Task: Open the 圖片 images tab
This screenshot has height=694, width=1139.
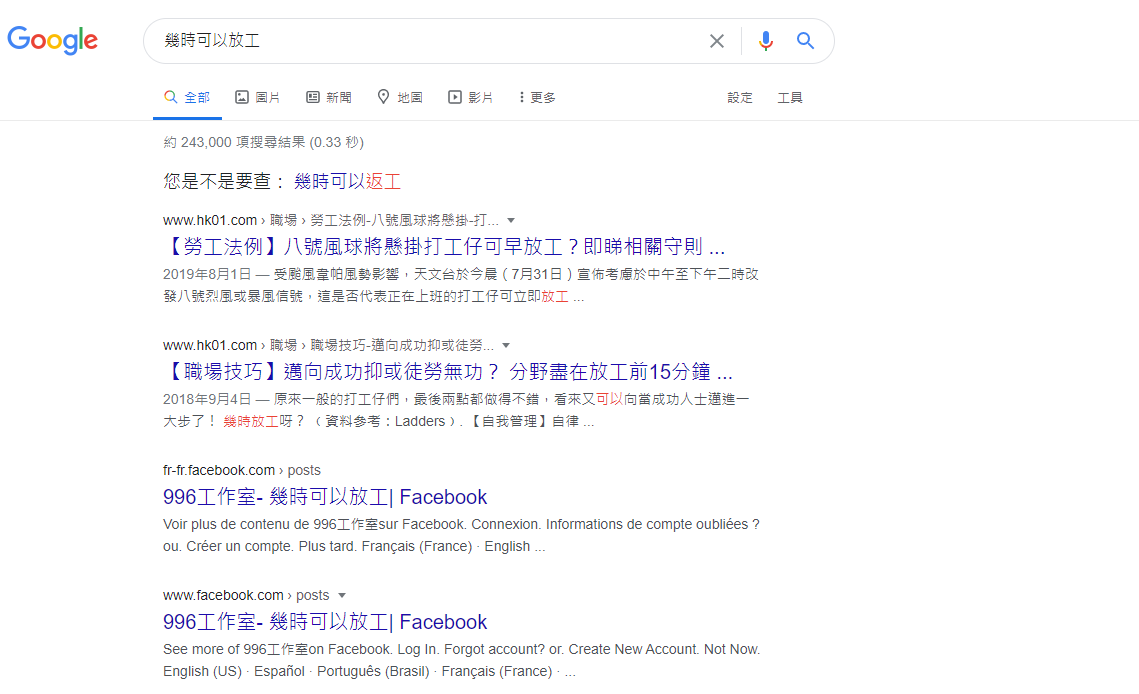Action: tap(257, 97)
